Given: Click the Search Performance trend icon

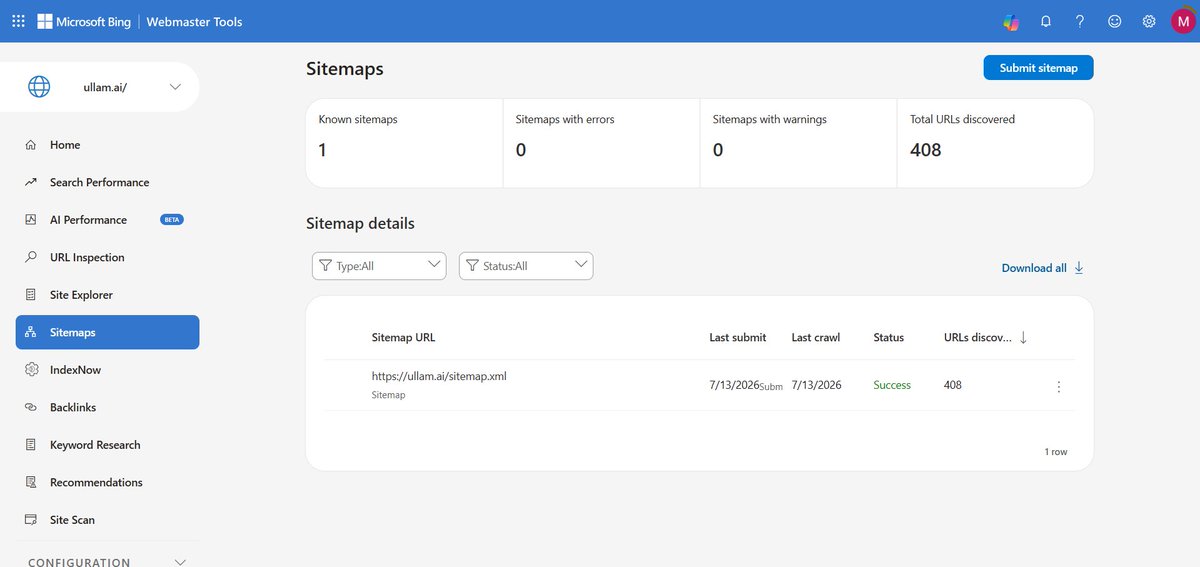Looking at the screenshot, I should tap(30, 182).
